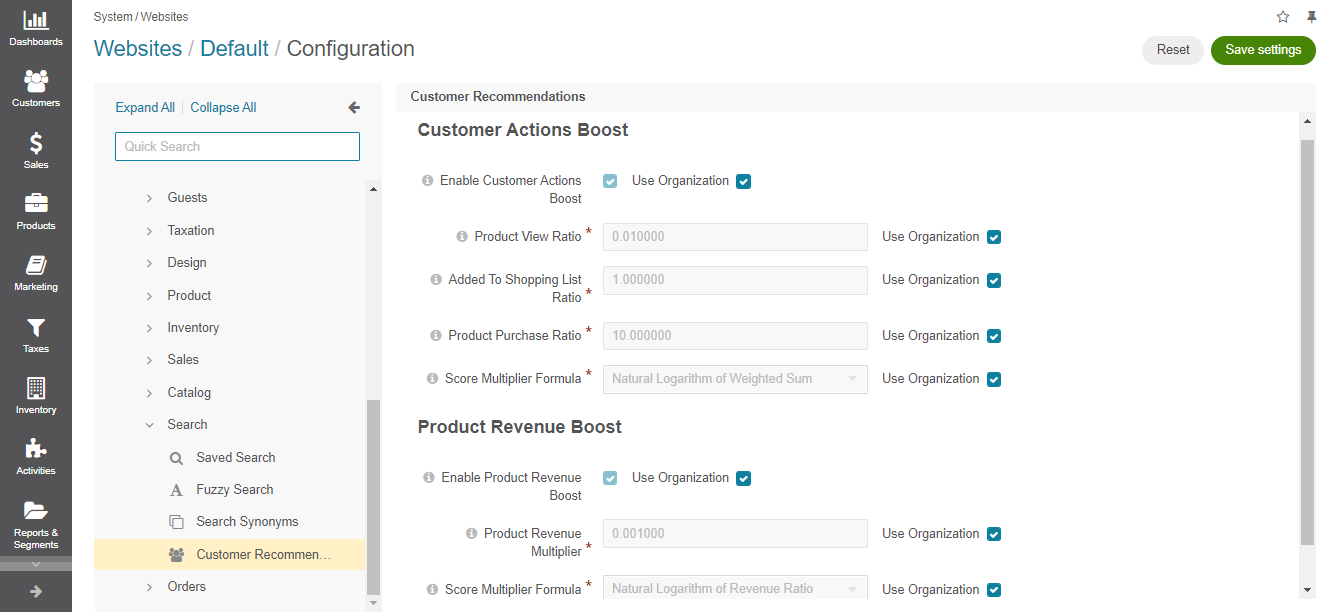Select Search Synonyms in the tree

(247, 522)
